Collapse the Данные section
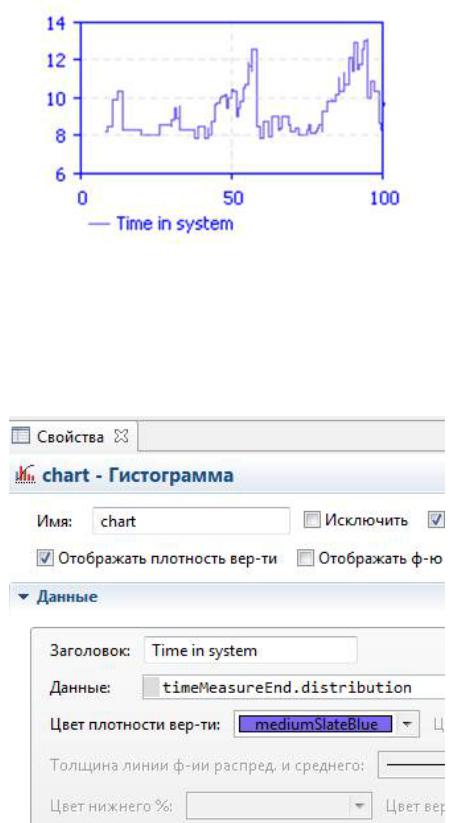 click(23, 597)
